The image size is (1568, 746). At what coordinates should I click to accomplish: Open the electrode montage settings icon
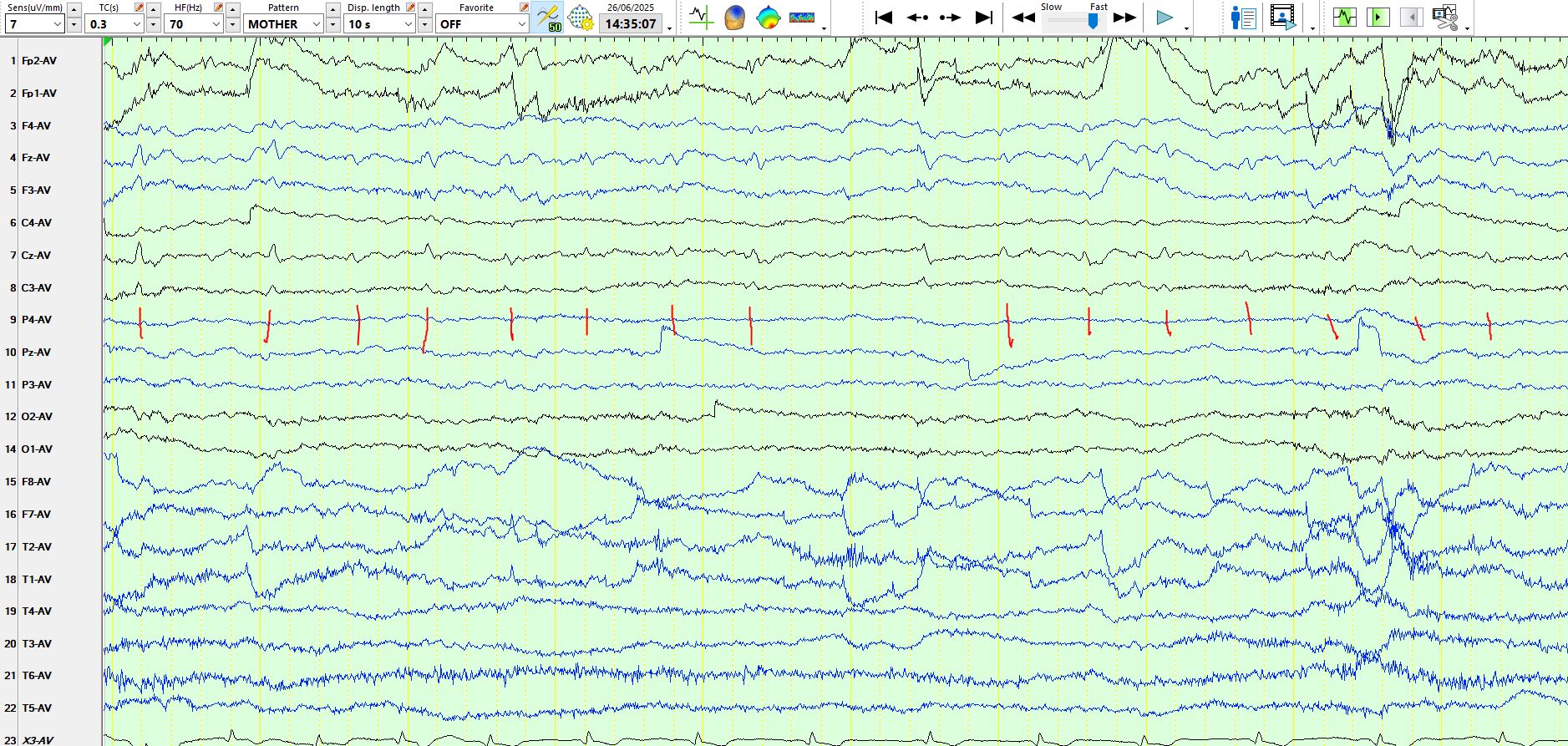tap(580, 18)
